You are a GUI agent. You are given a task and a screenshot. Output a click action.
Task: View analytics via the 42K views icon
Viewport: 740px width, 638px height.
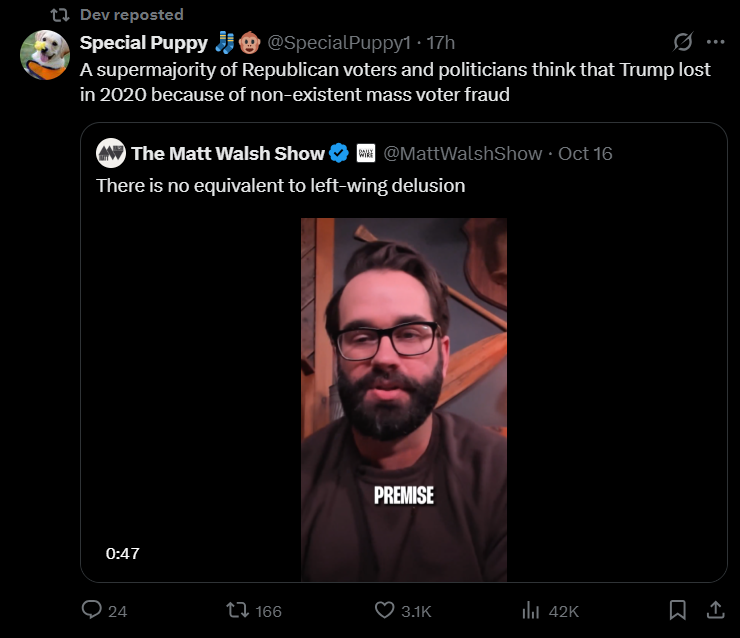(x=530, y=610)
